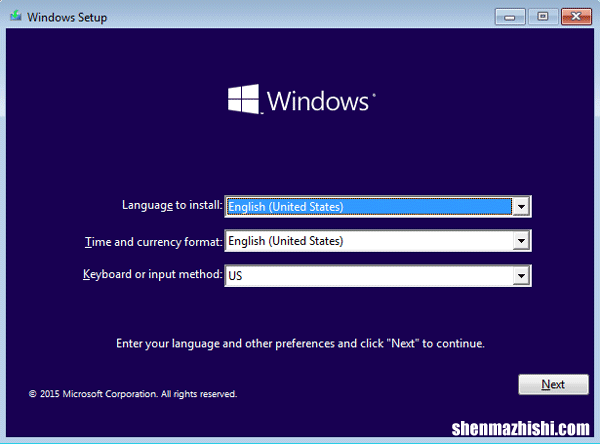Open the Time and currency format combo box
Image resolution: width=600 pixels, height=444 pixels.
click(378, 241)
